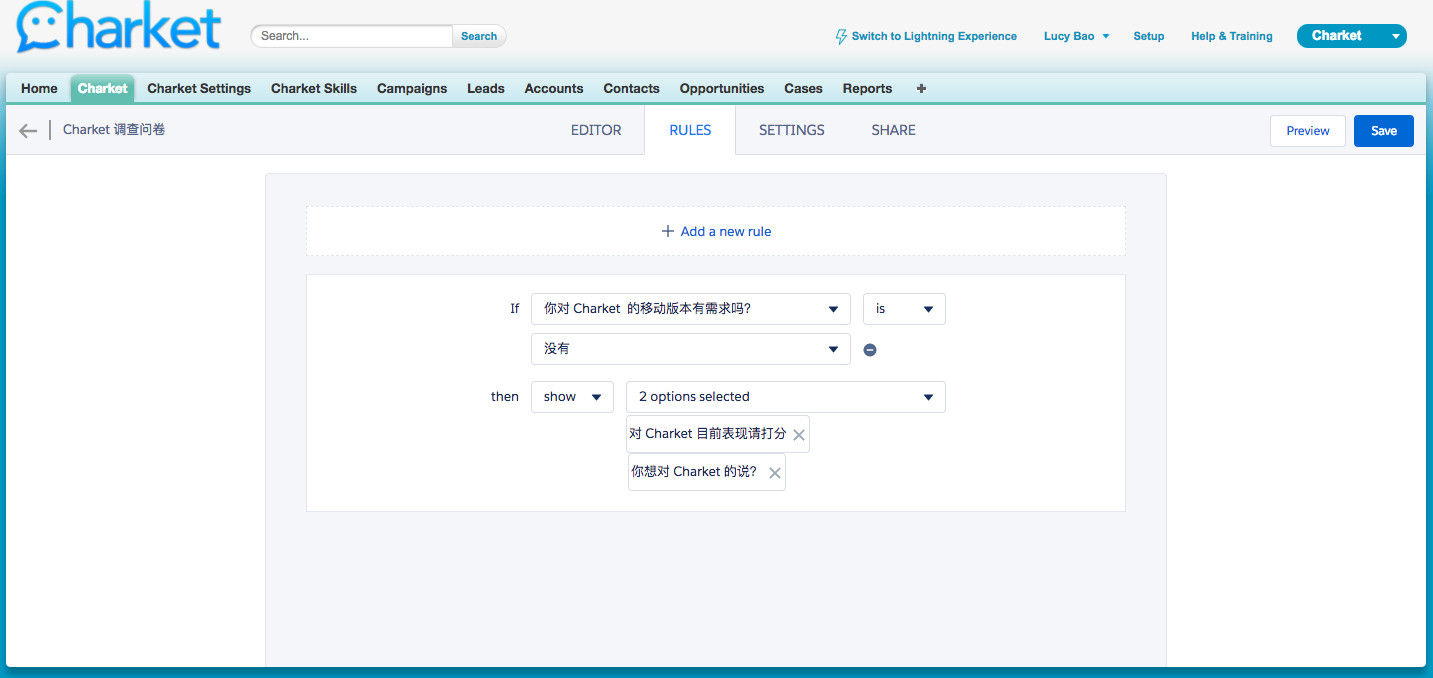Screen dimensions: 1433x678
Task: Open the question dropdown '你对 Charket 的移动版本有需求吗?'
Action: [690, 309]
